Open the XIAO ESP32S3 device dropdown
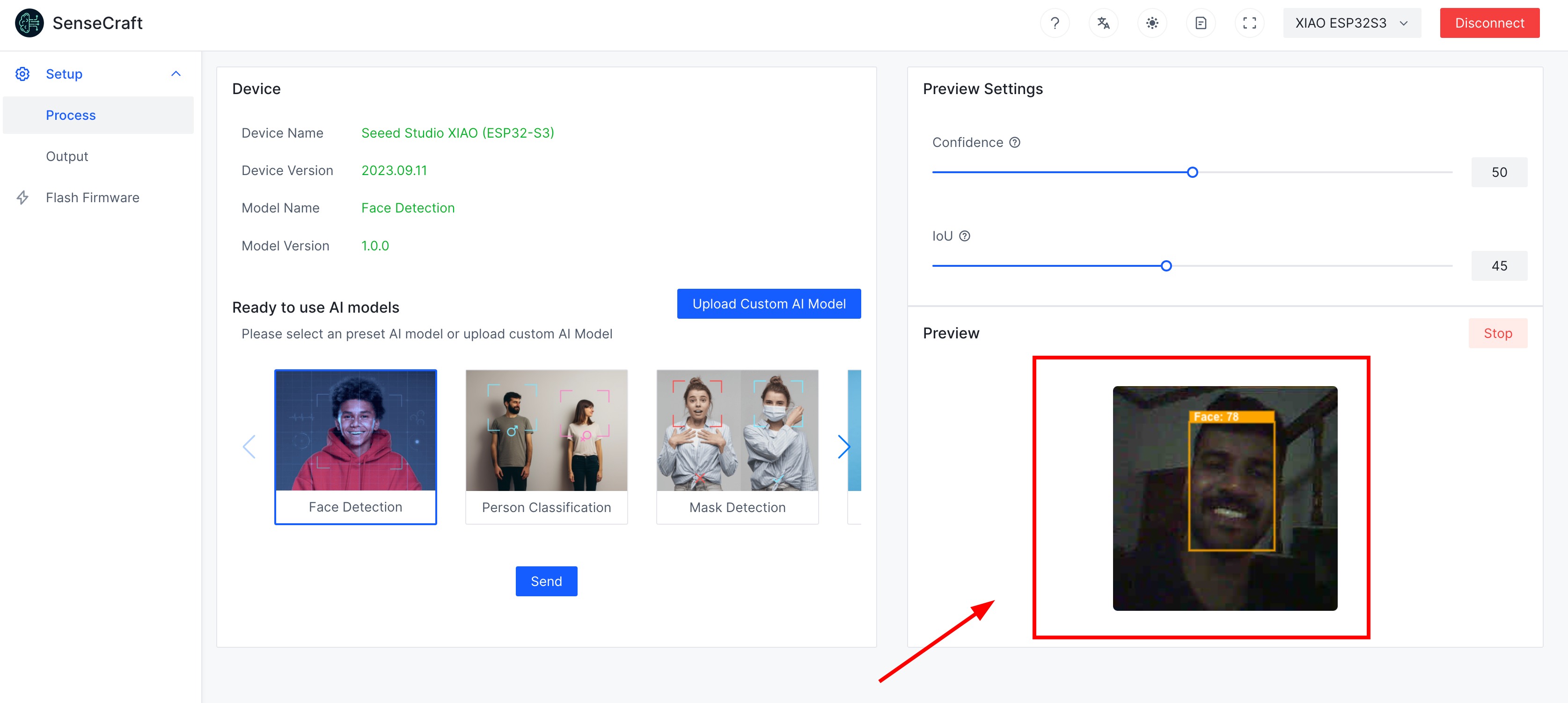 1351,23
